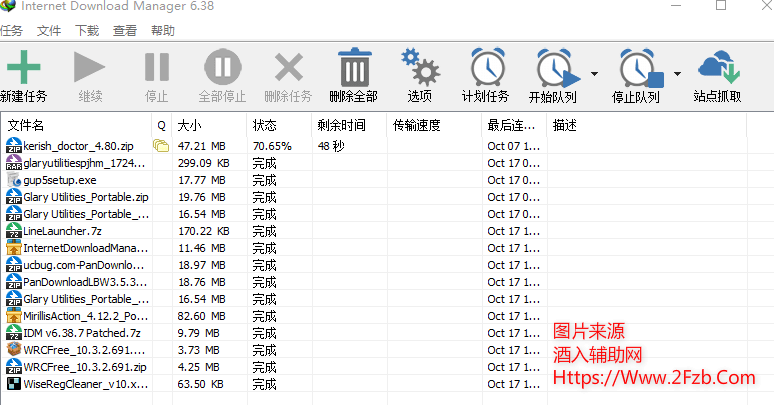774x405 pixels.
Task: Click the 删除全部 trash can icon
Action: point(354,68)
